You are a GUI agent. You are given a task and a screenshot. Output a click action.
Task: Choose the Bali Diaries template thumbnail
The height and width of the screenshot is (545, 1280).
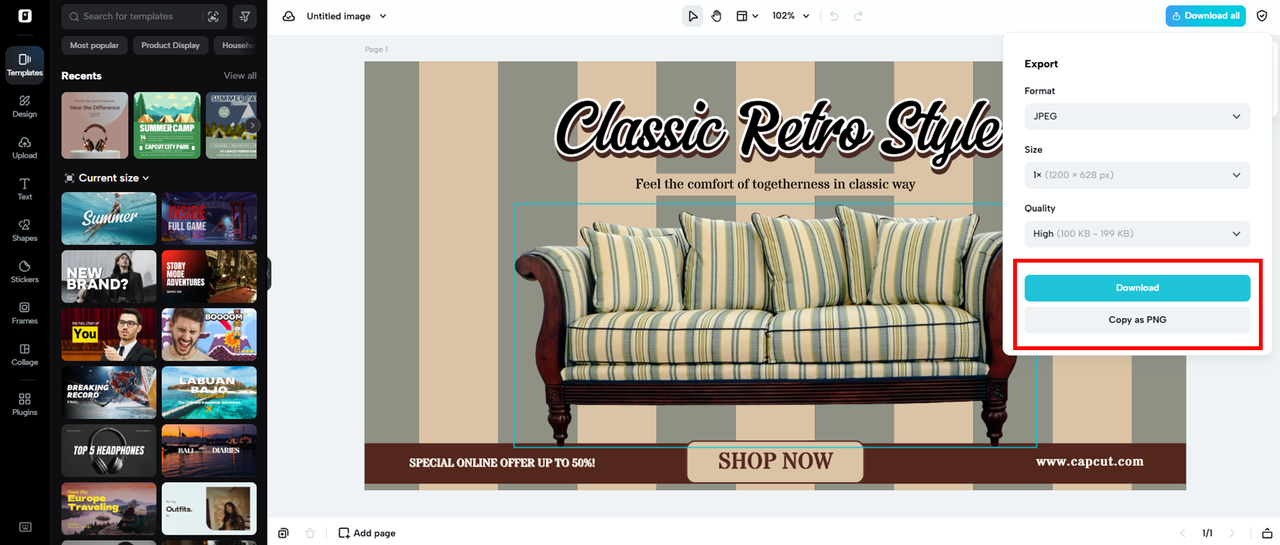tap(209, 450)
